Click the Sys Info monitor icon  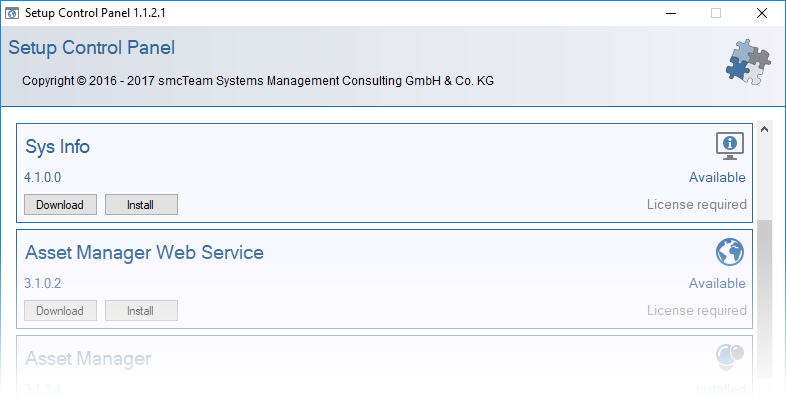(x=729, y=146)
